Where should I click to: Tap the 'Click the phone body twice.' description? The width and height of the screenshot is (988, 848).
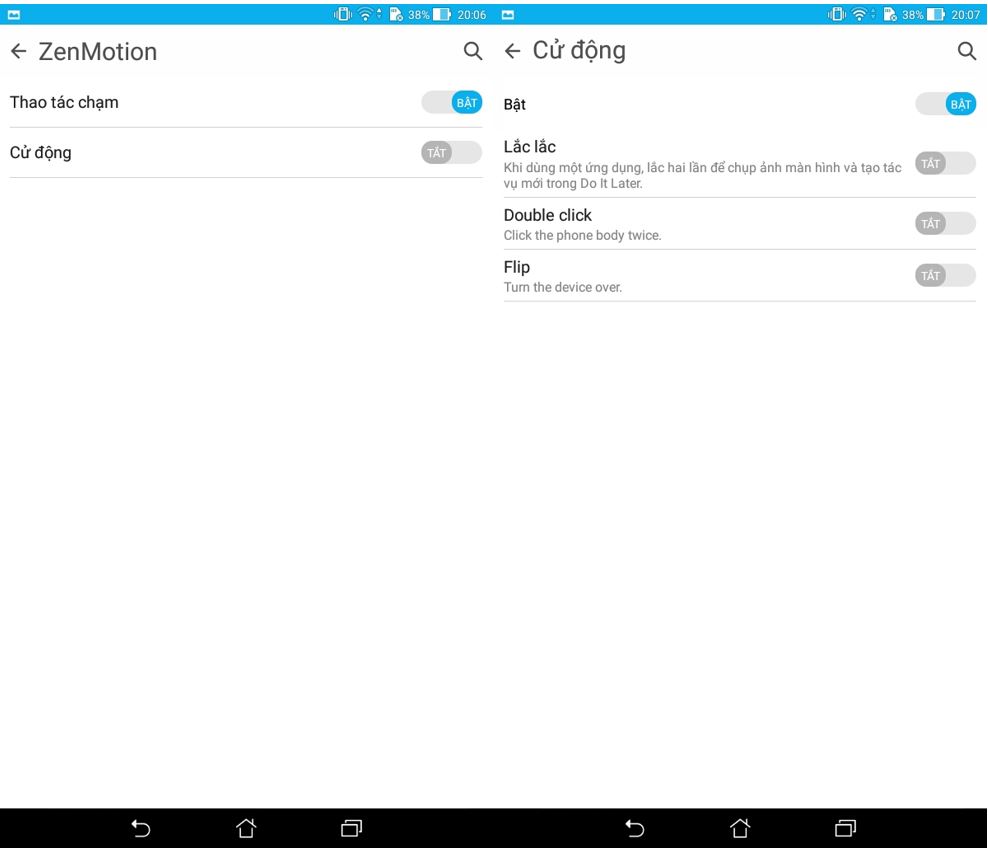pos(582,235)
